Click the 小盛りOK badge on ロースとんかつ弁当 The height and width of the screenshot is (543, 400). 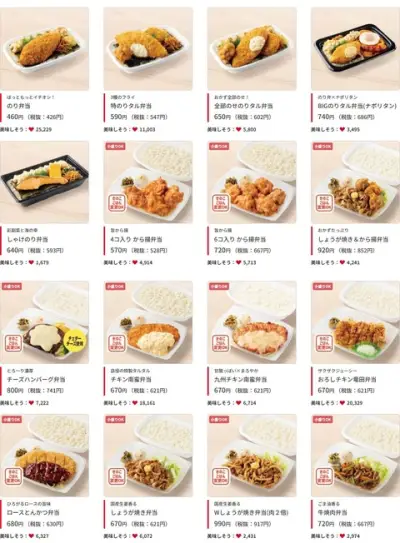(12, 420)
